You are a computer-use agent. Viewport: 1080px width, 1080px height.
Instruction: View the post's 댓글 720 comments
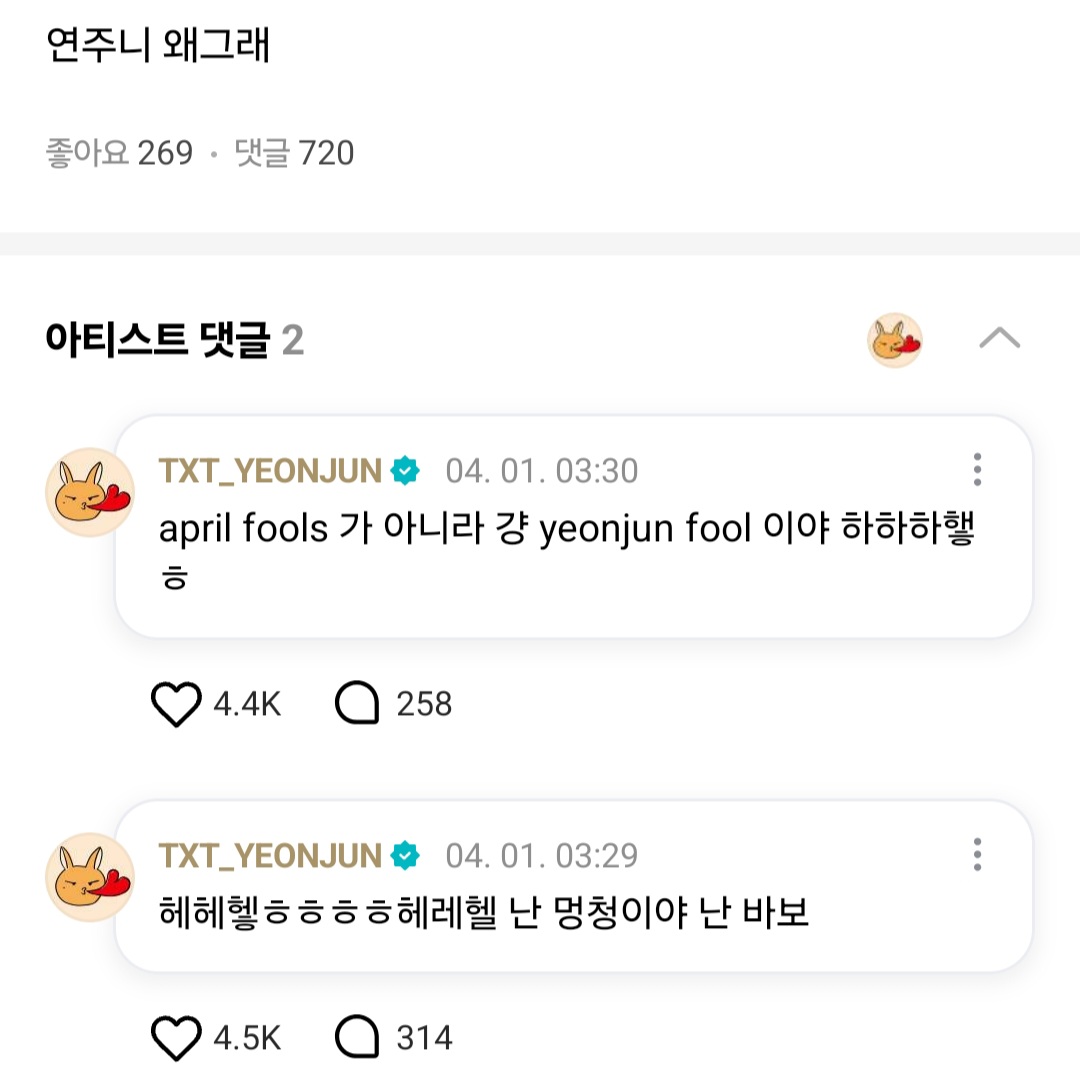click(294, 153)
